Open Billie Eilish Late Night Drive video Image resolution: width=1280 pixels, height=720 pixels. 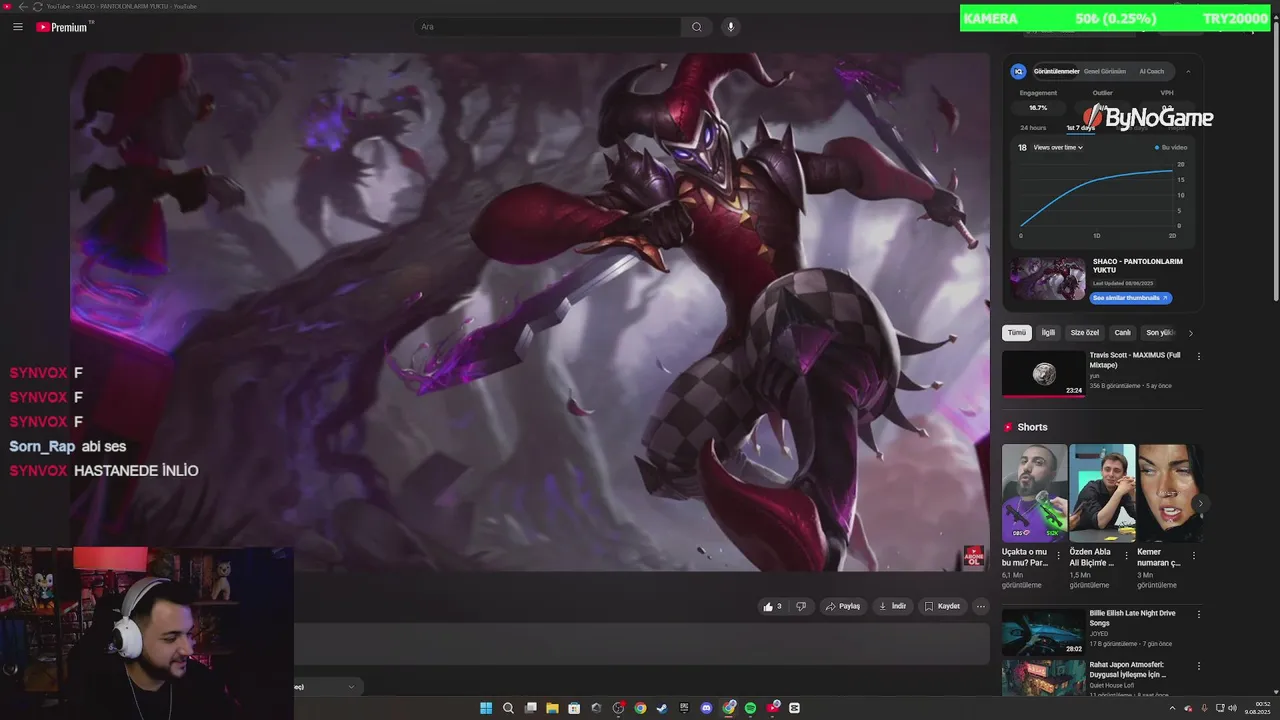(x=1043, y=632)
